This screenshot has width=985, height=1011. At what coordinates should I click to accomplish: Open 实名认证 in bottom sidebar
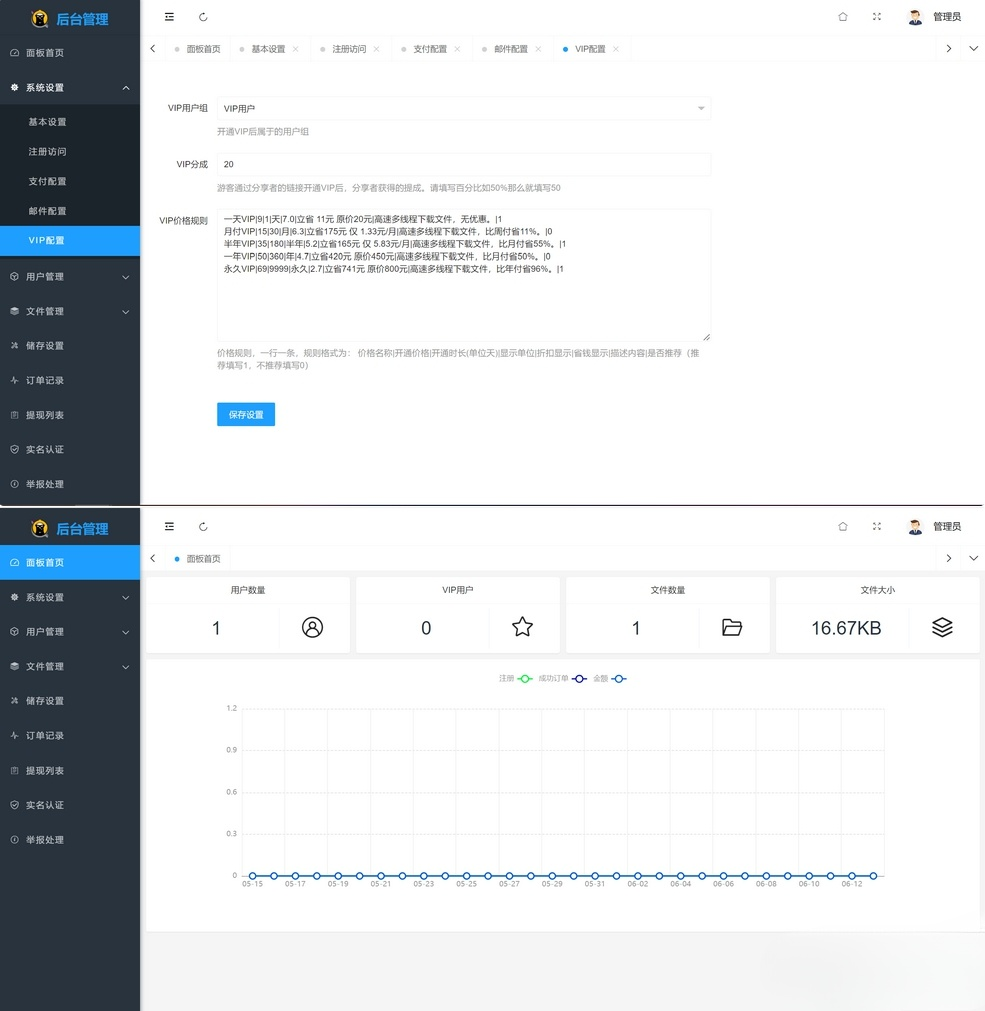70,805
